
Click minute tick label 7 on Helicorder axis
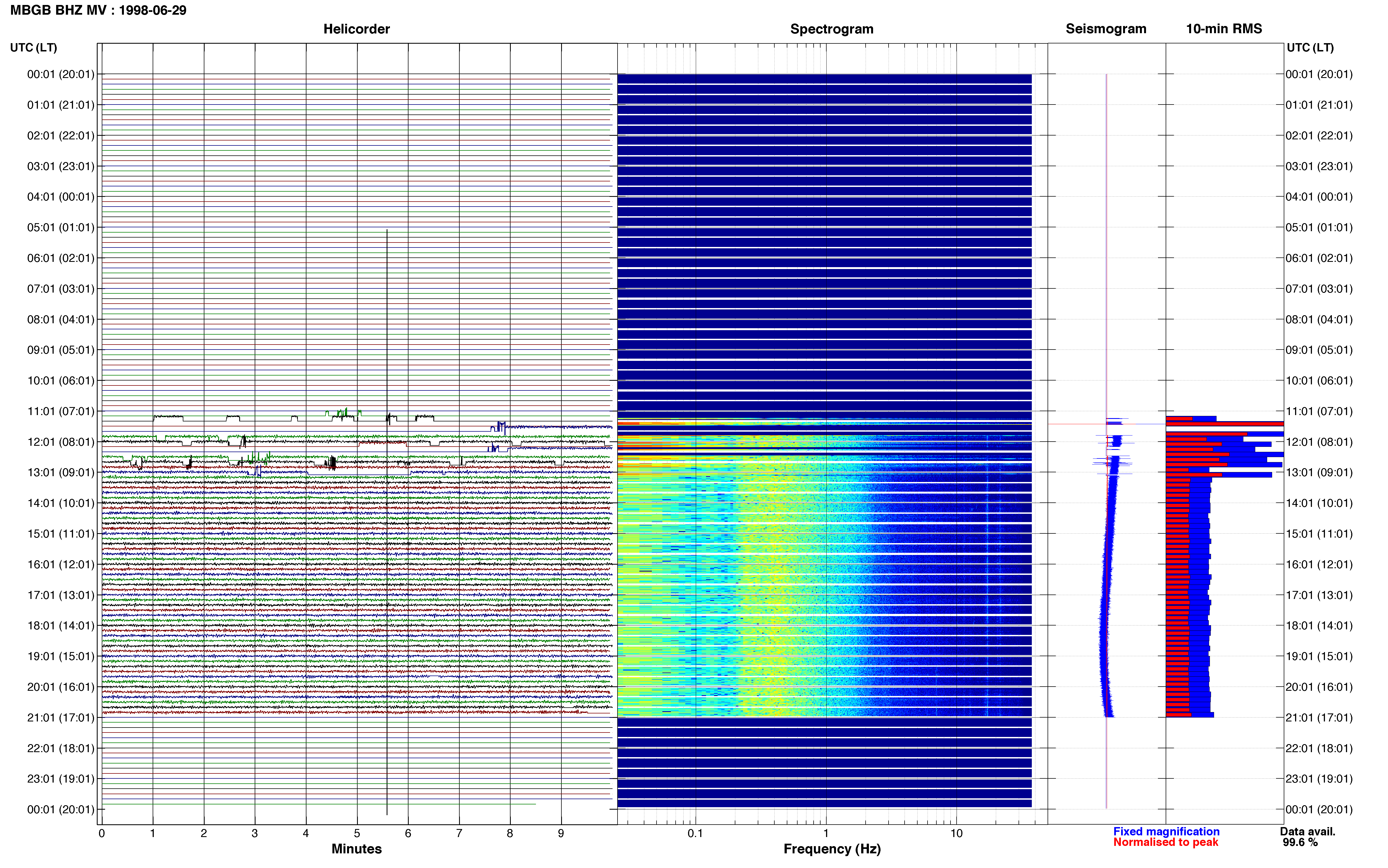pyautogui.click(x=459, y=833)
